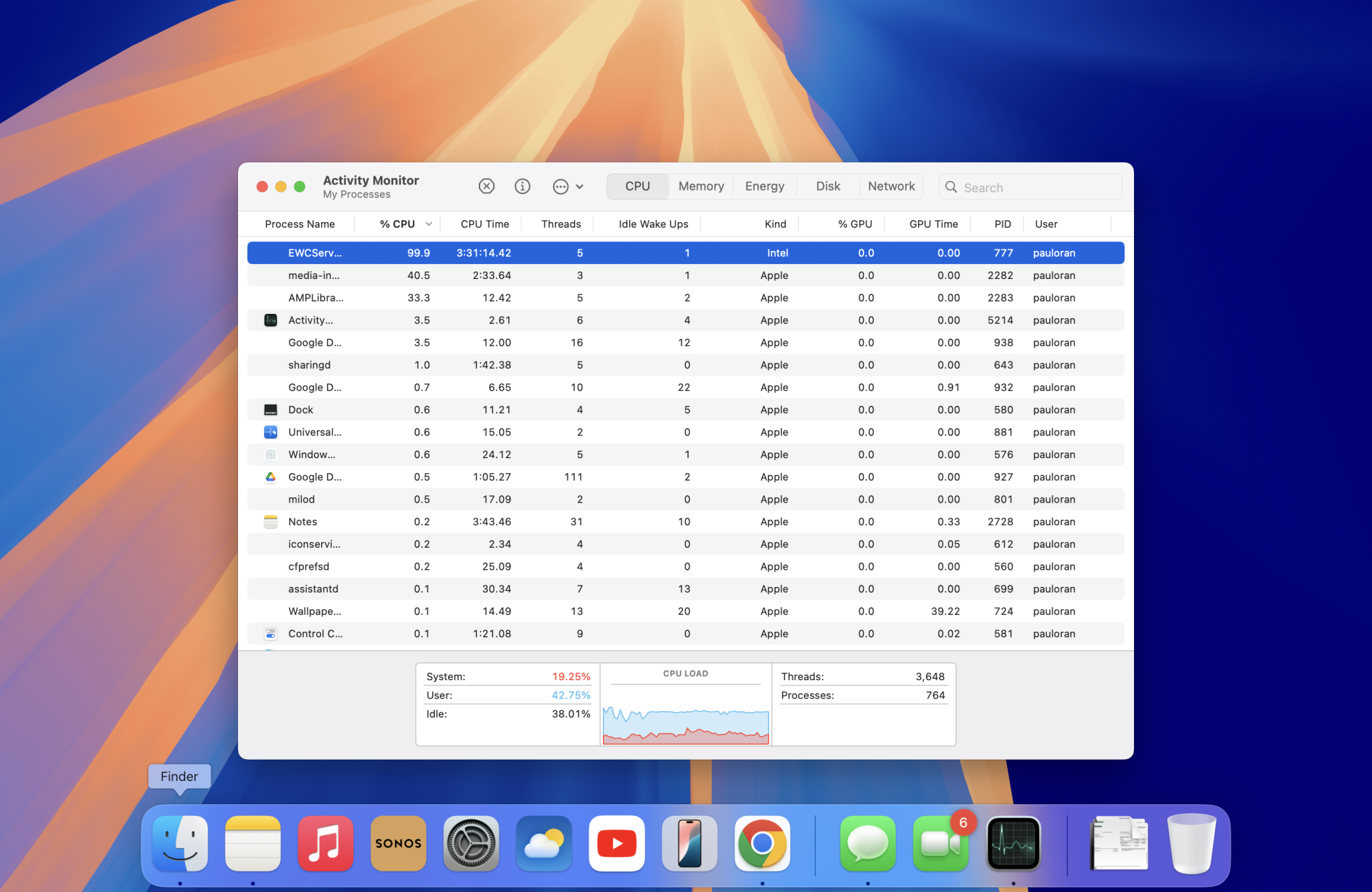Open FaceTime from the Dock
This screenshot has width=1372, height=892.
click(940, 844)
